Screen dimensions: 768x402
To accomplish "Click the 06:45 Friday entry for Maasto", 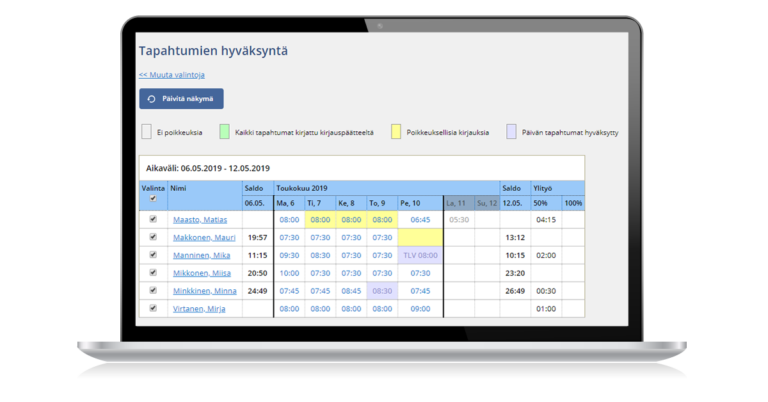I will point(420,219).
